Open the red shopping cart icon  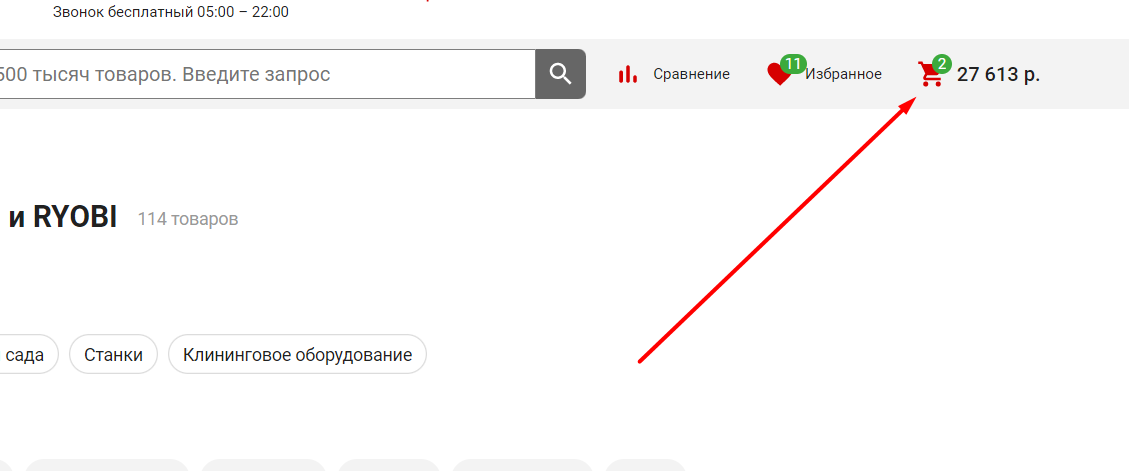point(930,75)
